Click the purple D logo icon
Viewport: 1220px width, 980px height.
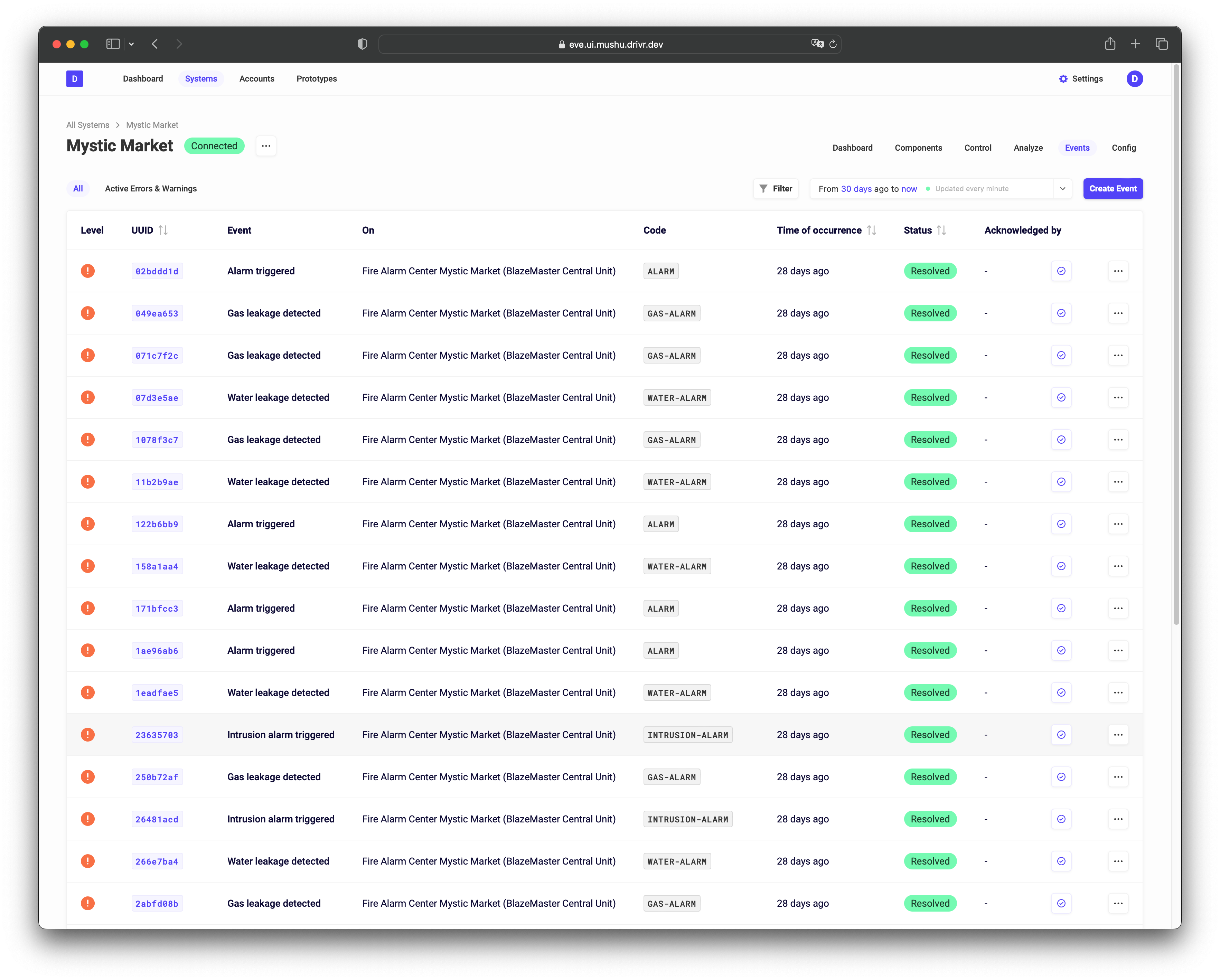(75, 79)
